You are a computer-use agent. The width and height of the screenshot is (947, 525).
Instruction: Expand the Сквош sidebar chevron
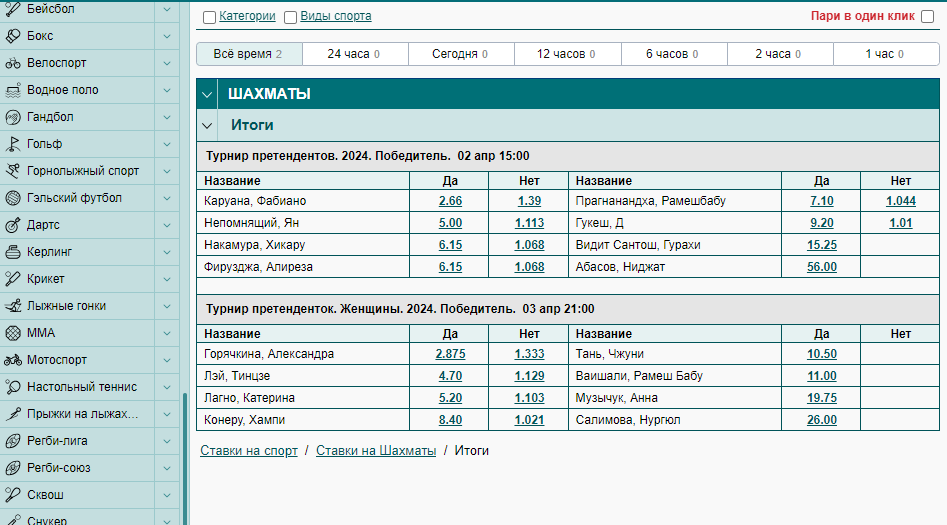(167, 495)
